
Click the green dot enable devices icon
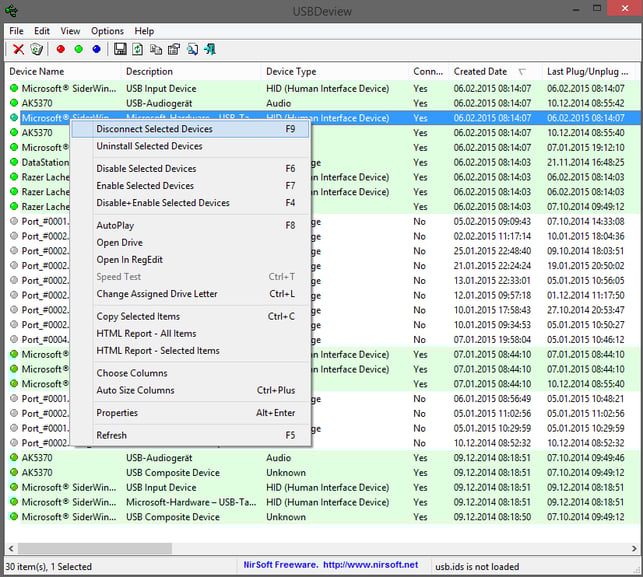coord(78,49)
